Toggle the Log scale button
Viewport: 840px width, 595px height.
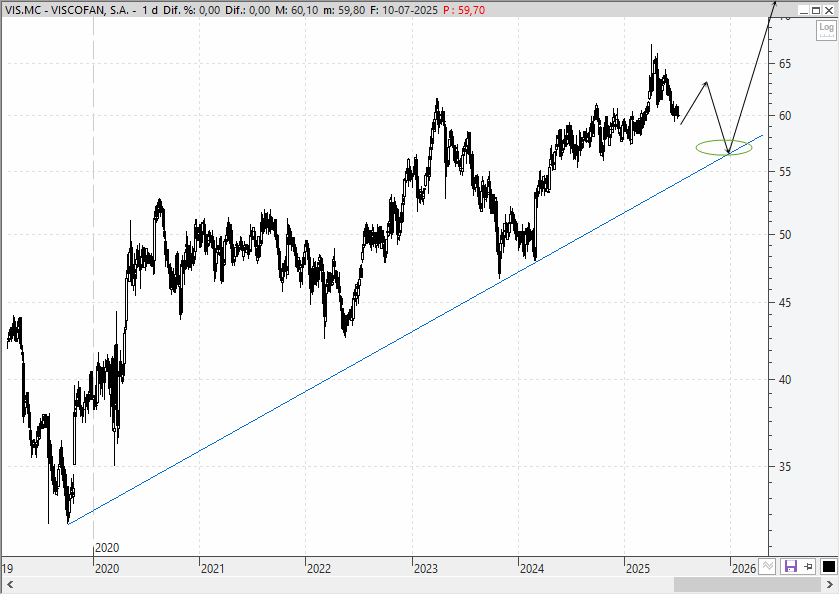[x=826, y=29]
